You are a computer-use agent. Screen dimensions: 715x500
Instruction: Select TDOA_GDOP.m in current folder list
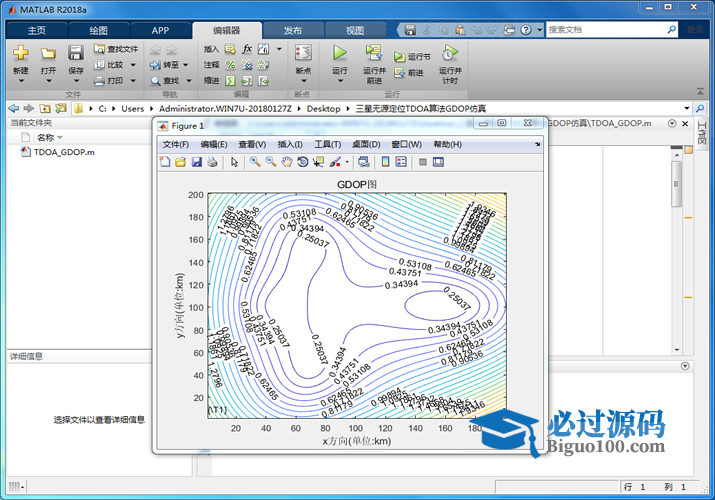point(64,153)
